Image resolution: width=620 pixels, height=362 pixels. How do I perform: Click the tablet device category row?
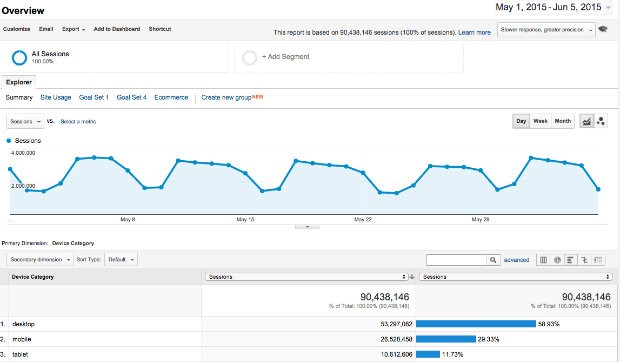tap(308, 354)
